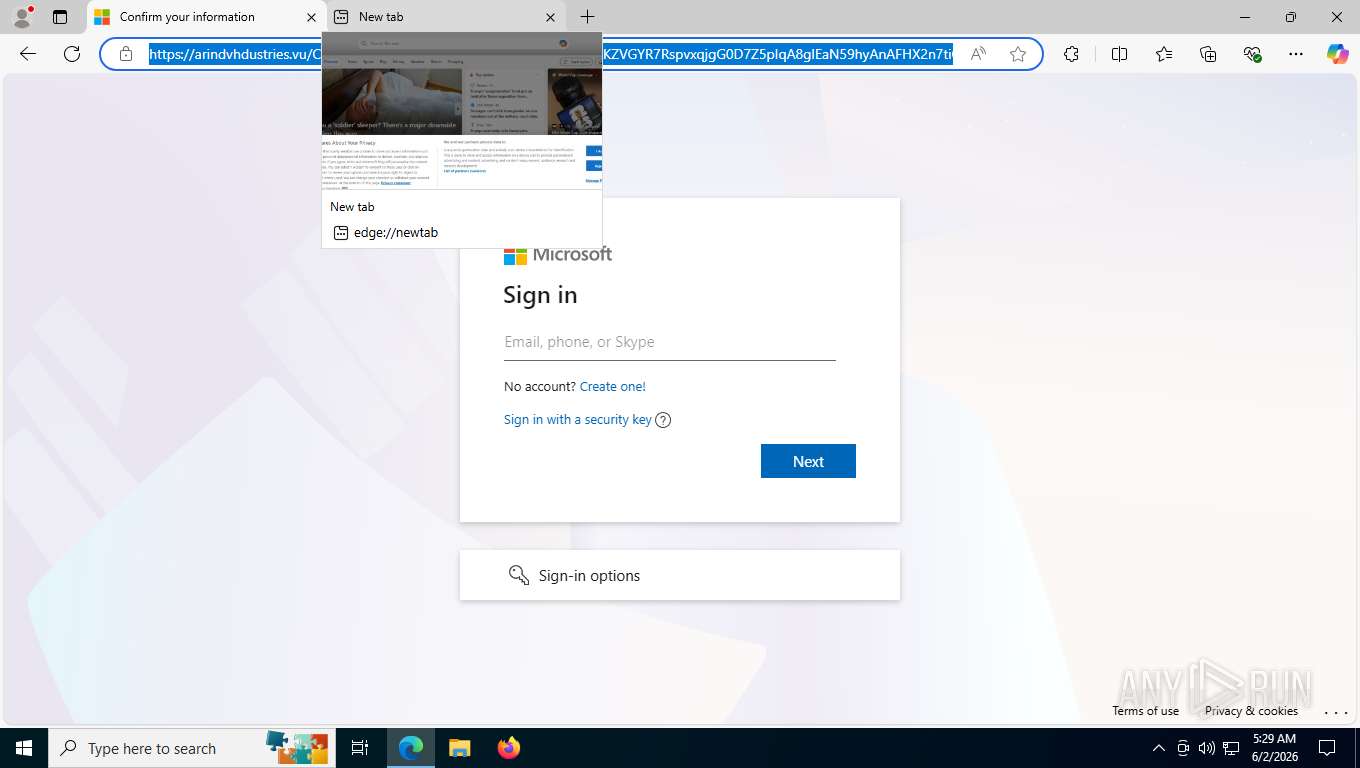Open the Windows Start menu

pos(24,748)
